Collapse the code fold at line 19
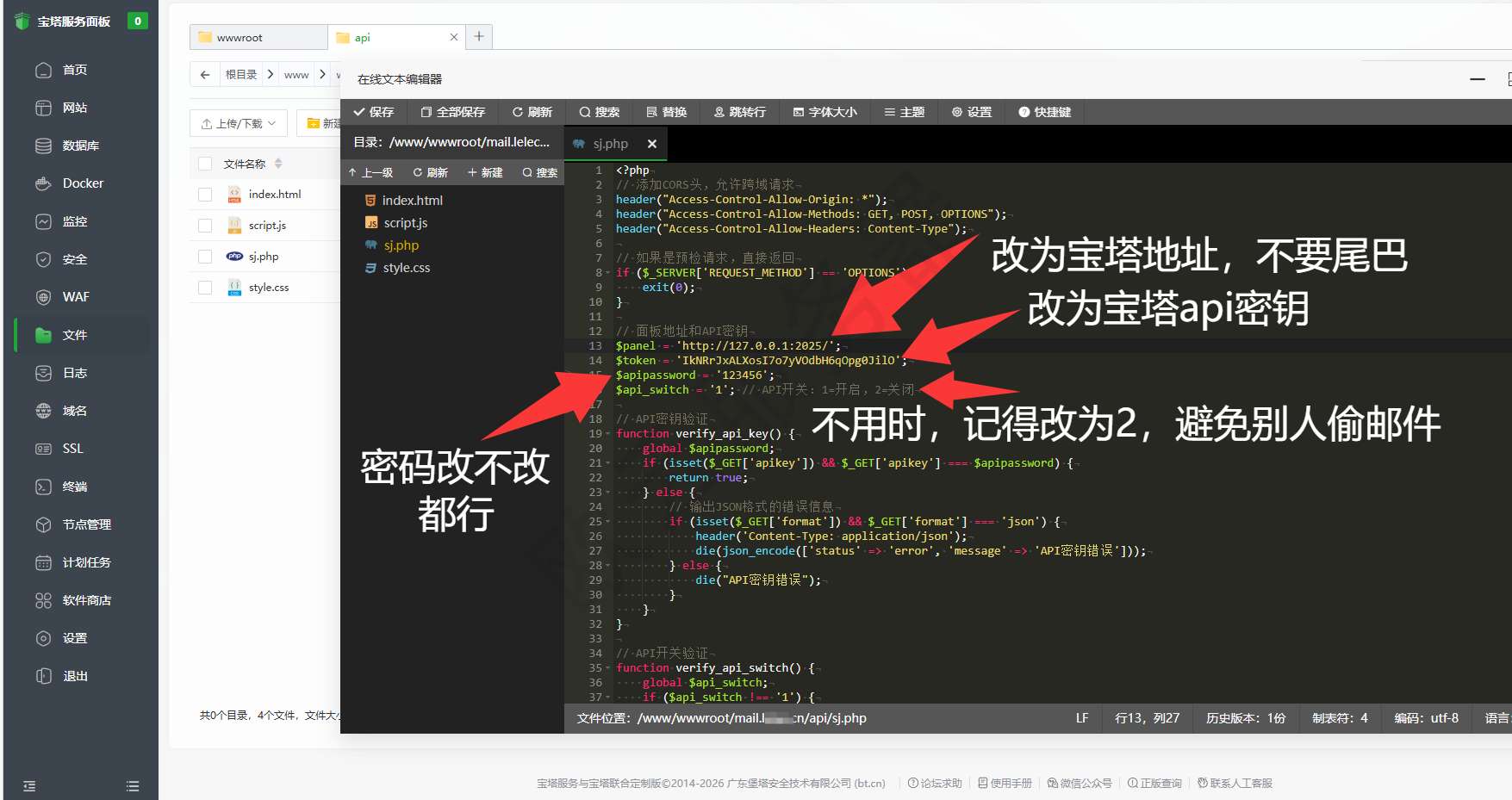Image resolution: width=1512 pixels, height=800 pixels. pos(608,434)
